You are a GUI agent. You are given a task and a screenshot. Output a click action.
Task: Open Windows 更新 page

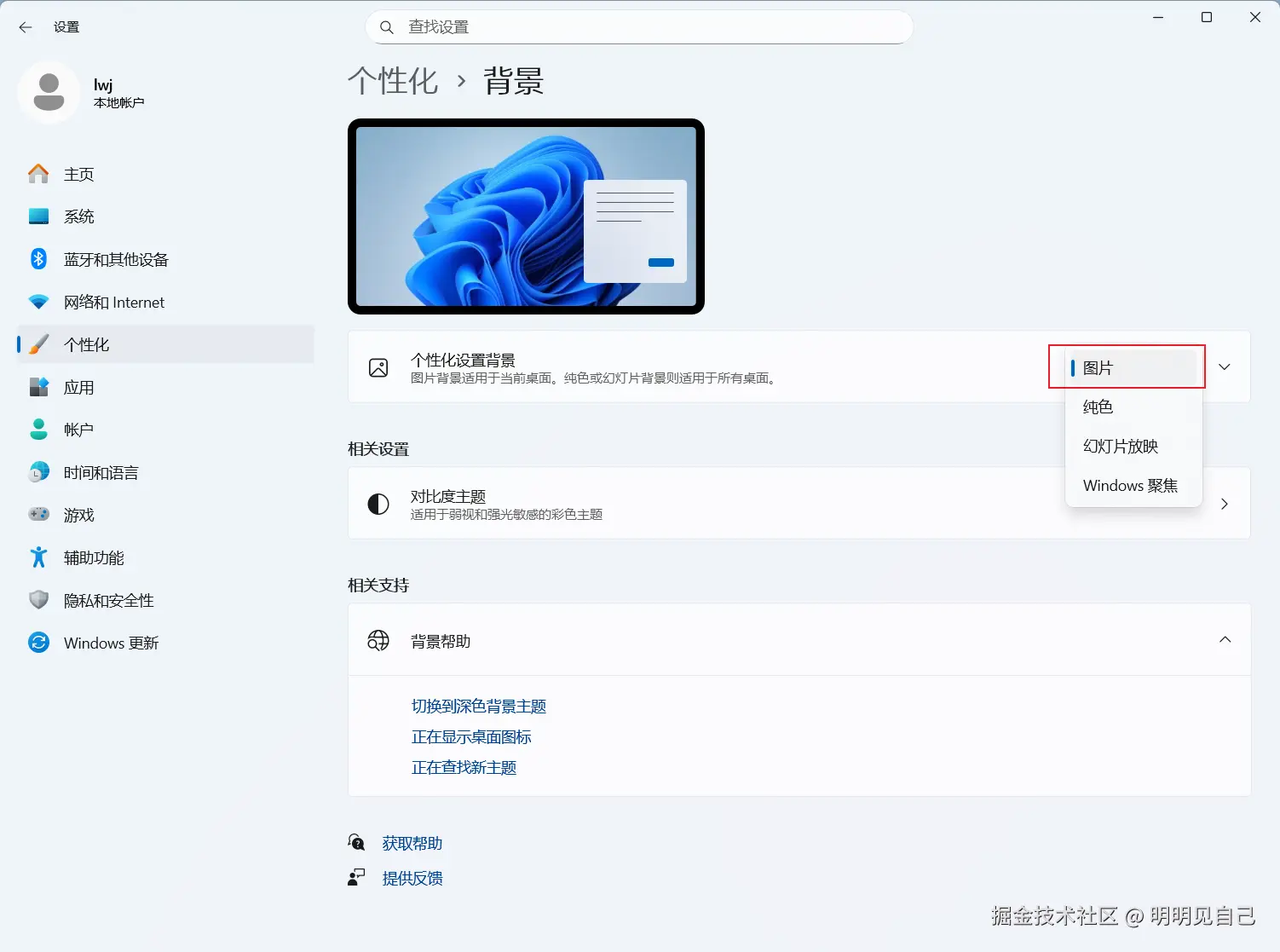(x=166, y=643)
